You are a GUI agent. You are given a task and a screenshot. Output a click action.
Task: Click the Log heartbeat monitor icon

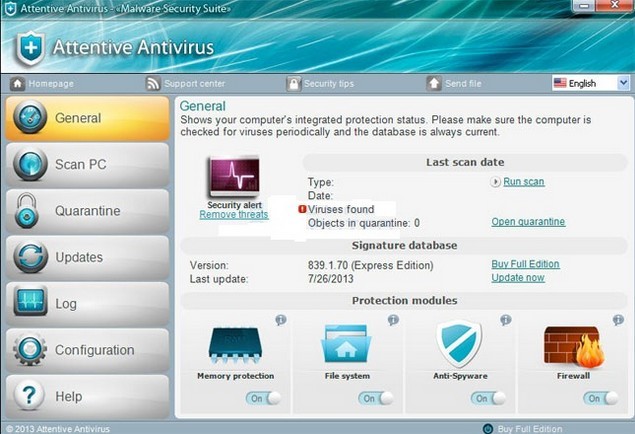click(x=30, y=301)
